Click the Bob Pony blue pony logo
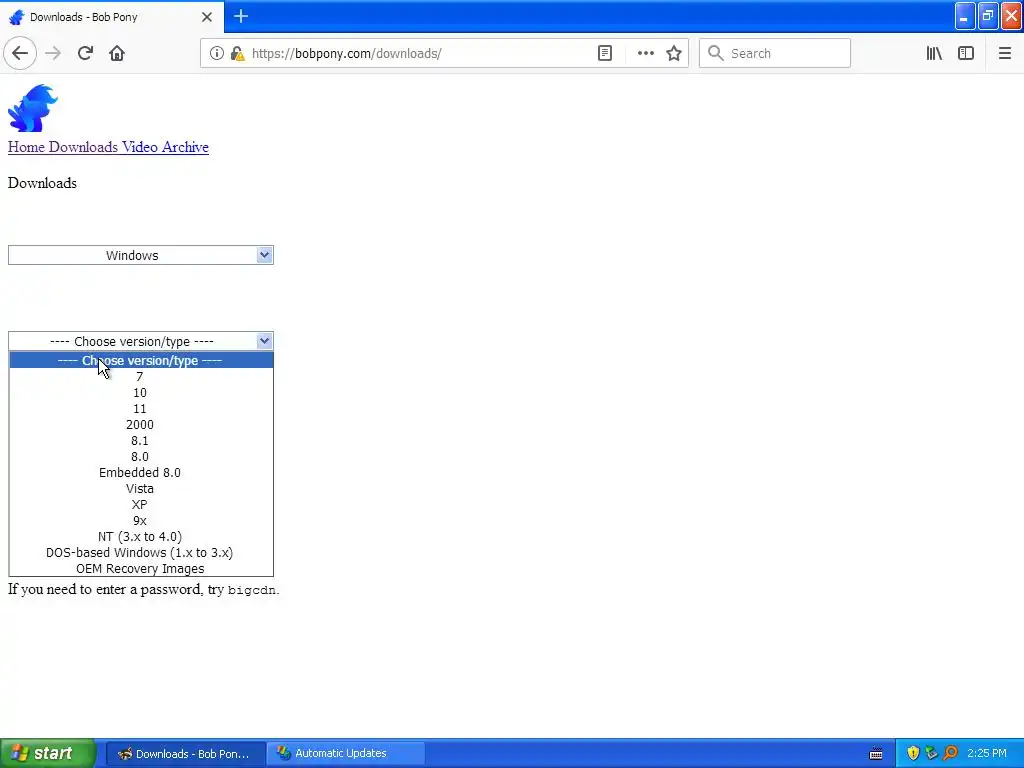The image size is (1024, 768). click(x=33, y=108)
